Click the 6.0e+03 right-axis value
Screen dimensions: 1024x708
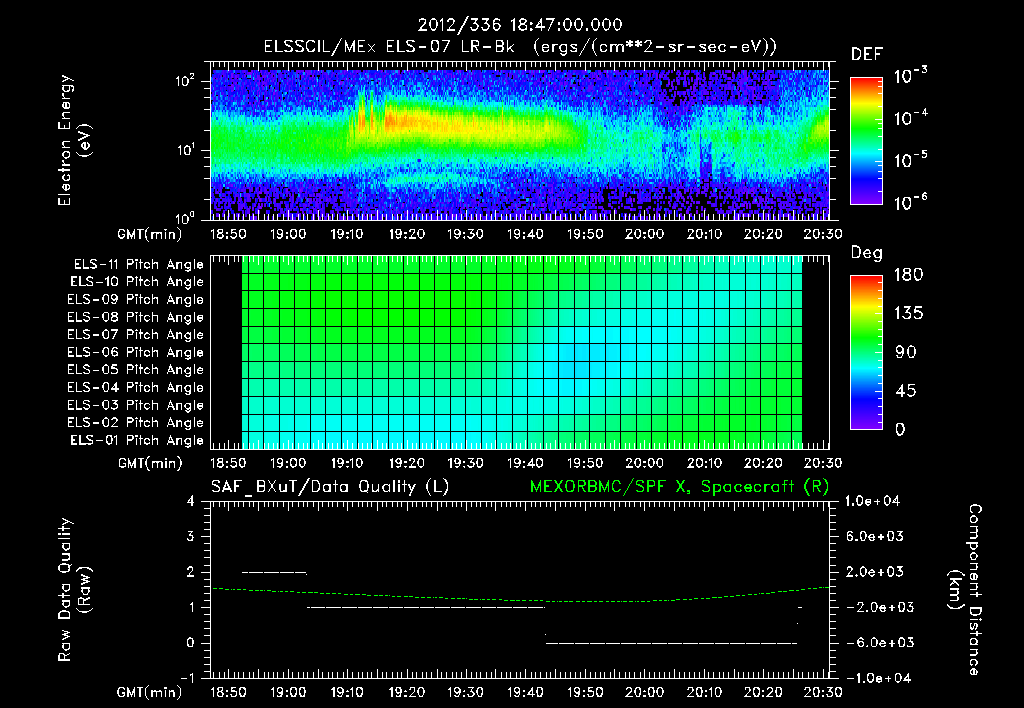[x=876, y=536]
